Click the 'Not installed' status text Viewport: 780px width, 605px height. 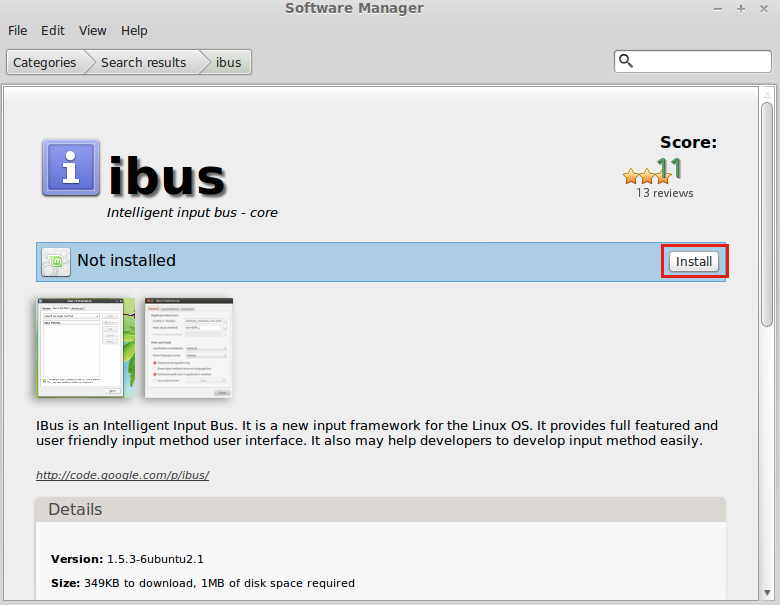coord(126,260)
